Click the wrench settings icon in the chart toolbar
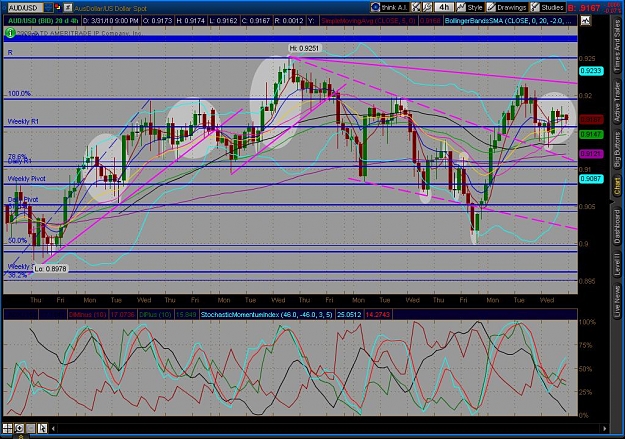 tap(427, 7)
